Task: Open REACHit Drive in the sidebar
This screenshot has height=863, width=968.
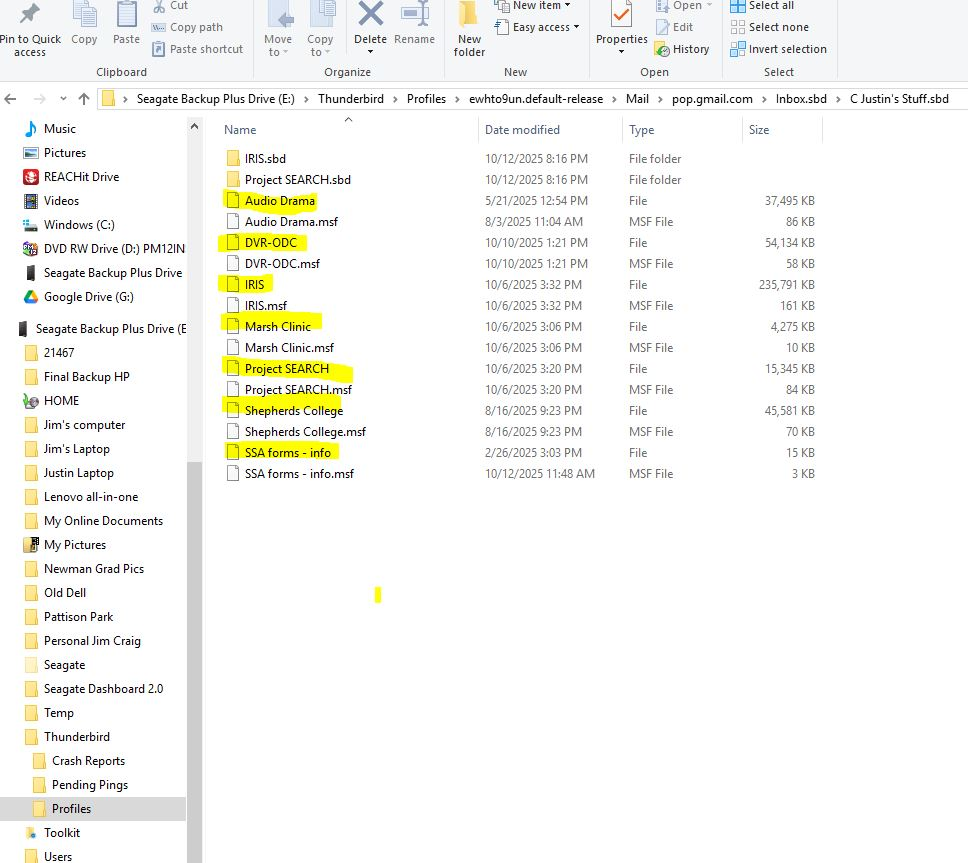Action: (81, 177)
